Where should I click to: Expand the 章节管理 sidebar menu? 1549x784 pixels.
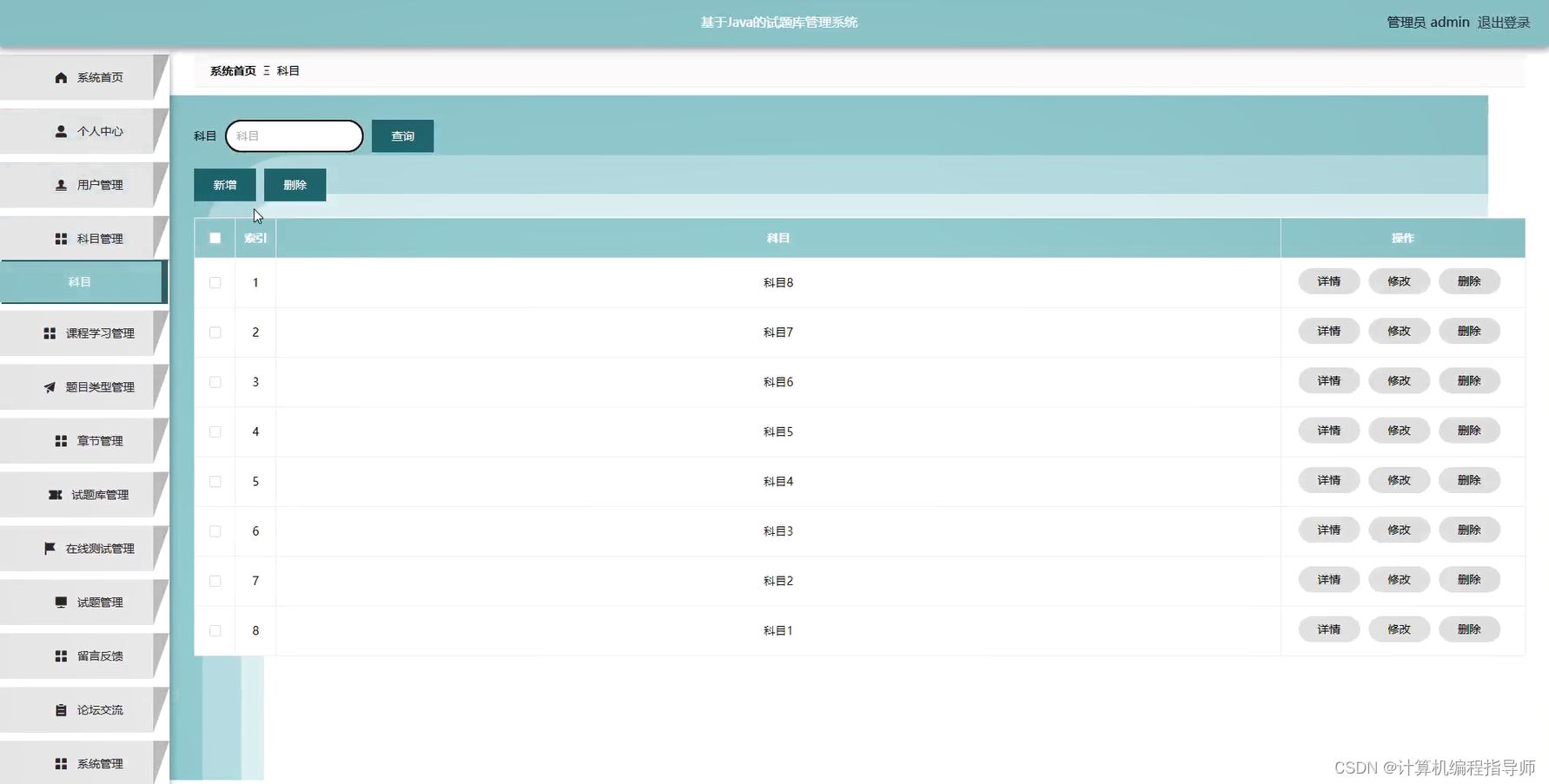point(83,441)
